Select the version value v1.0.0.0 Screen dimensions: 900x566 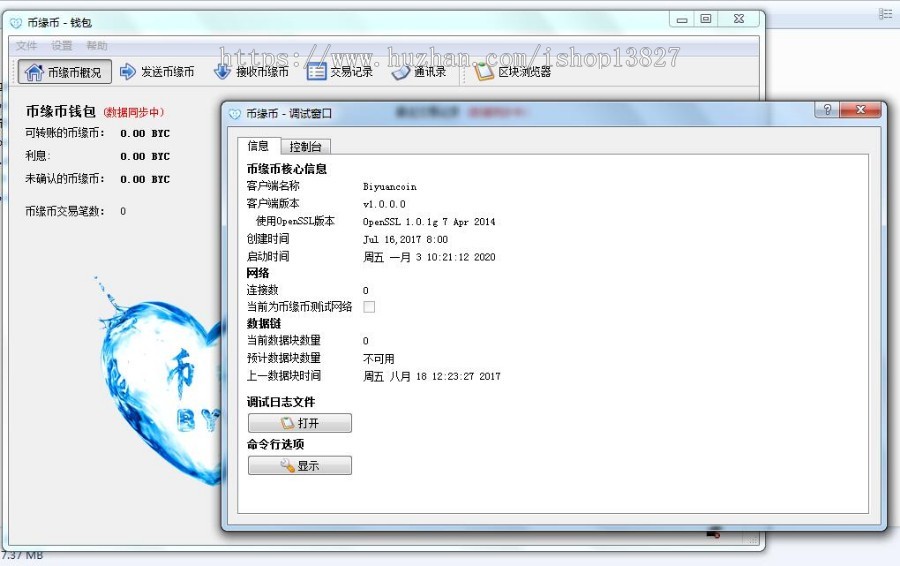point(384,204)
